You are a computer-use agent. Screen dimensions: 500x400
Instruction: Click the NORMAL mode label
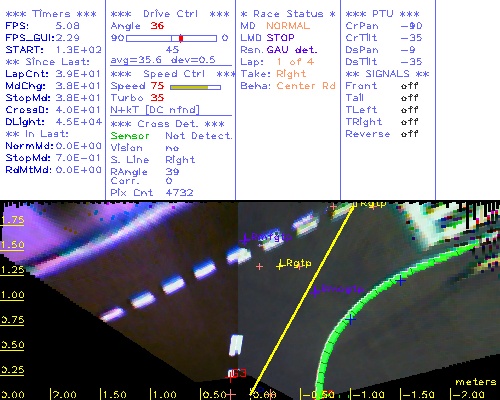[x=288, y=26]
